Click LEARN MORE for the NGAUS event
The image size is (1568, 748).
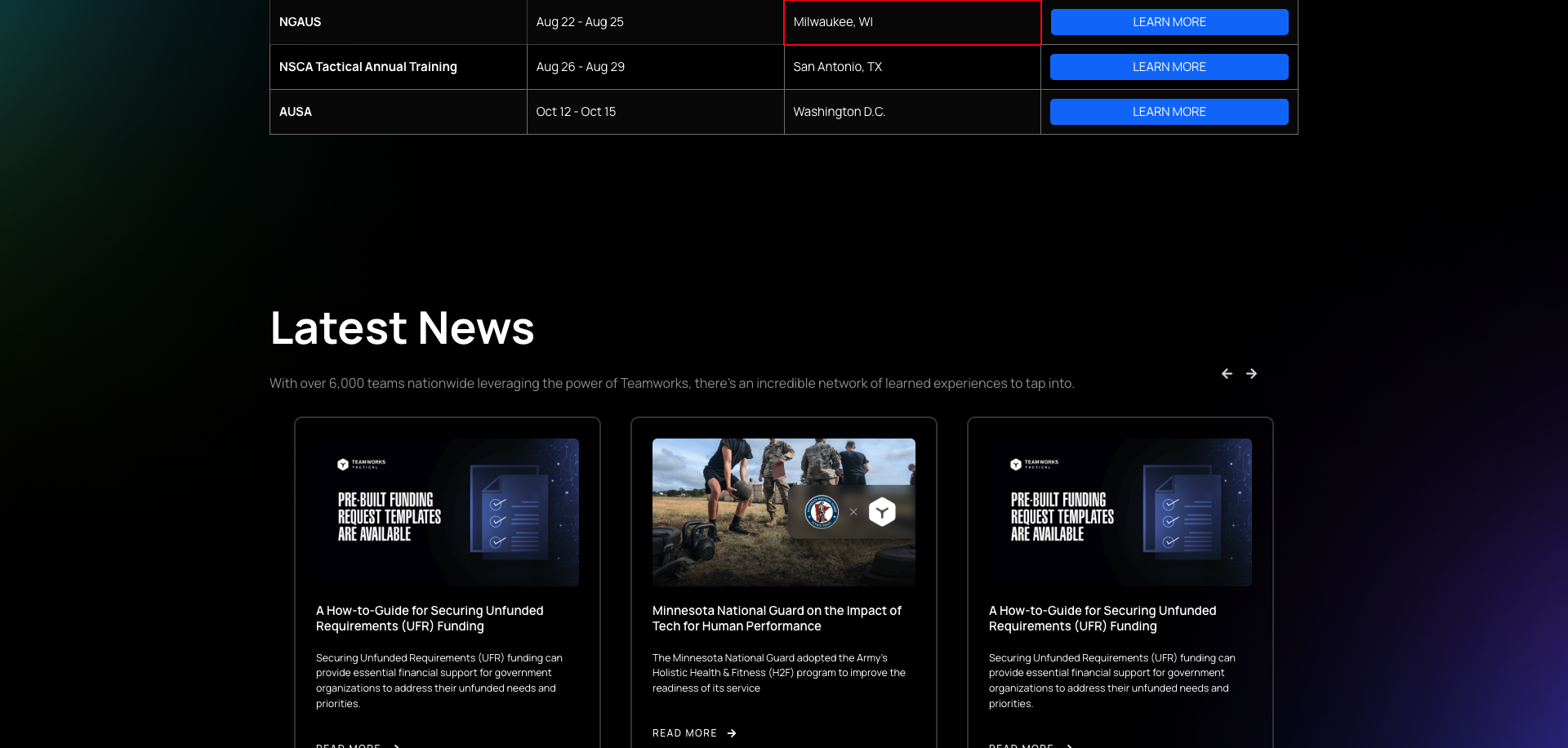[x=1169, y=22]
